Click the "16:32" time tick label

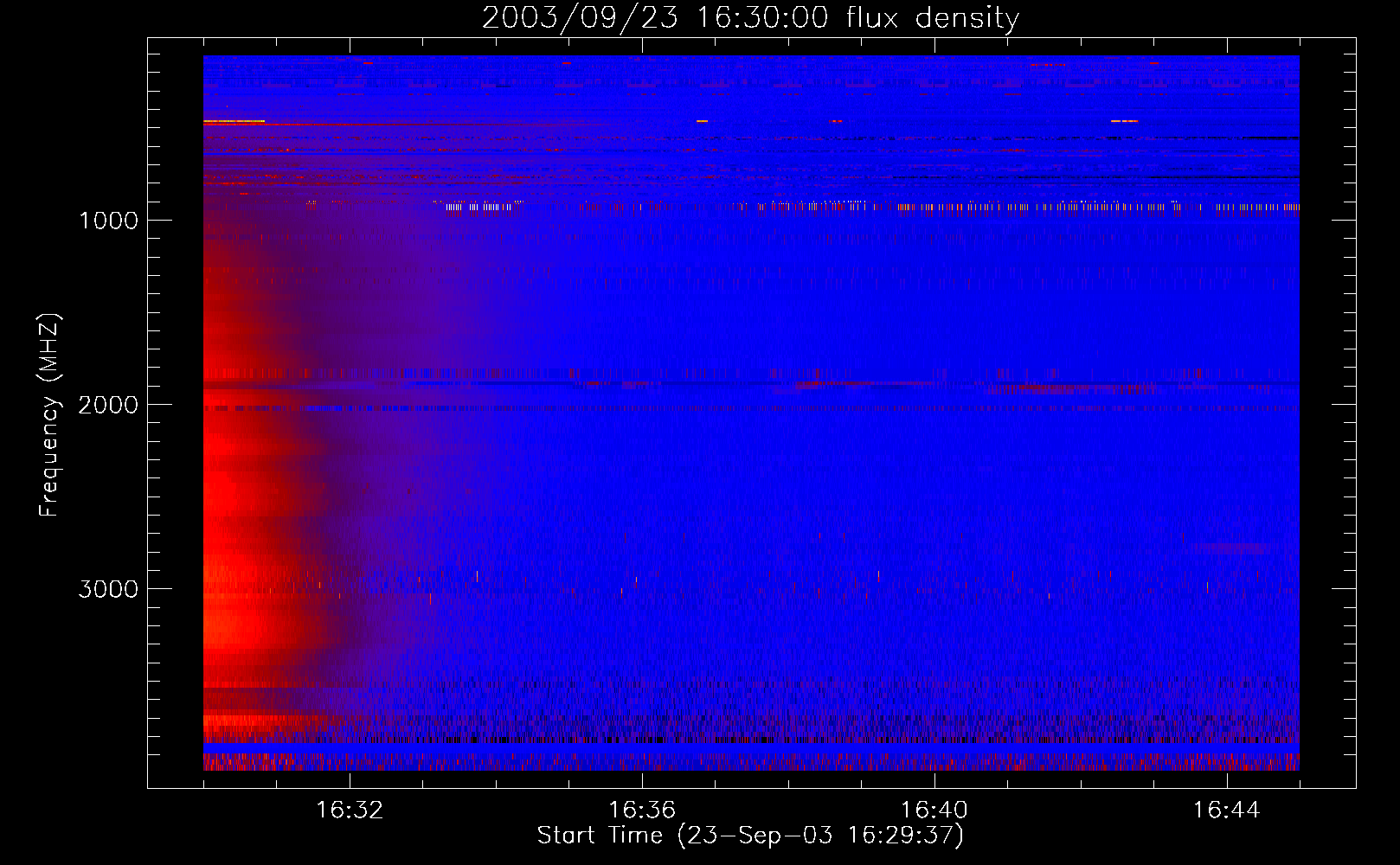(x=350, y=811)
